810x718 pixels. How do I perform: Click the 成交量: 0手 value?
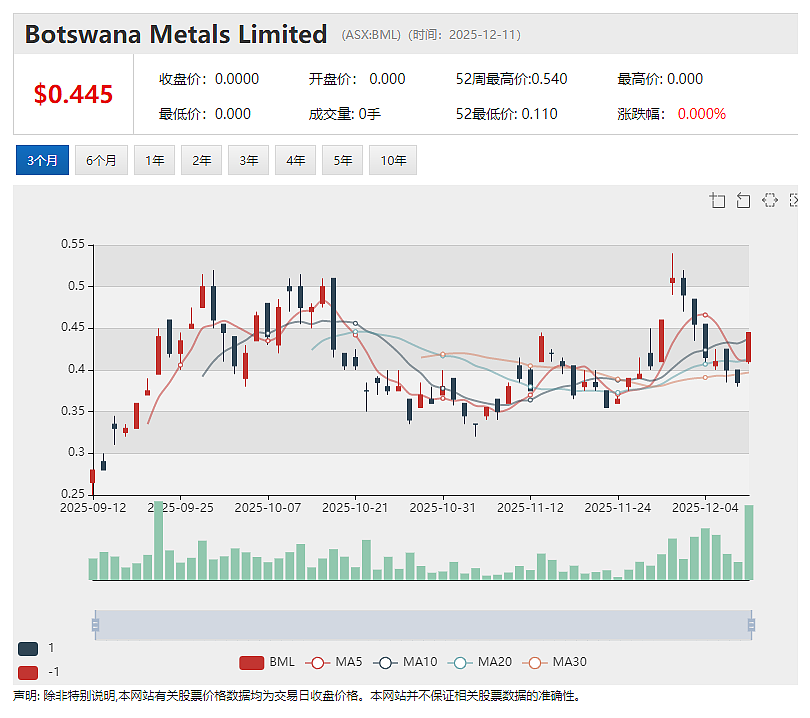pos(345,114)
